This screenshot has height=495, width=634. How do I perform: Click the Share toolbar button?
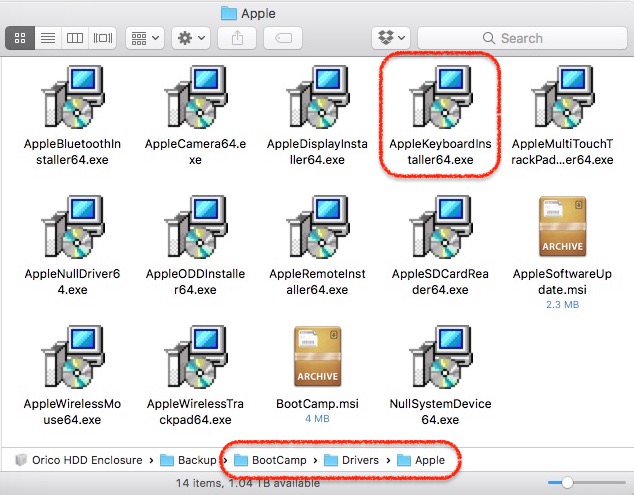(237, 38)
